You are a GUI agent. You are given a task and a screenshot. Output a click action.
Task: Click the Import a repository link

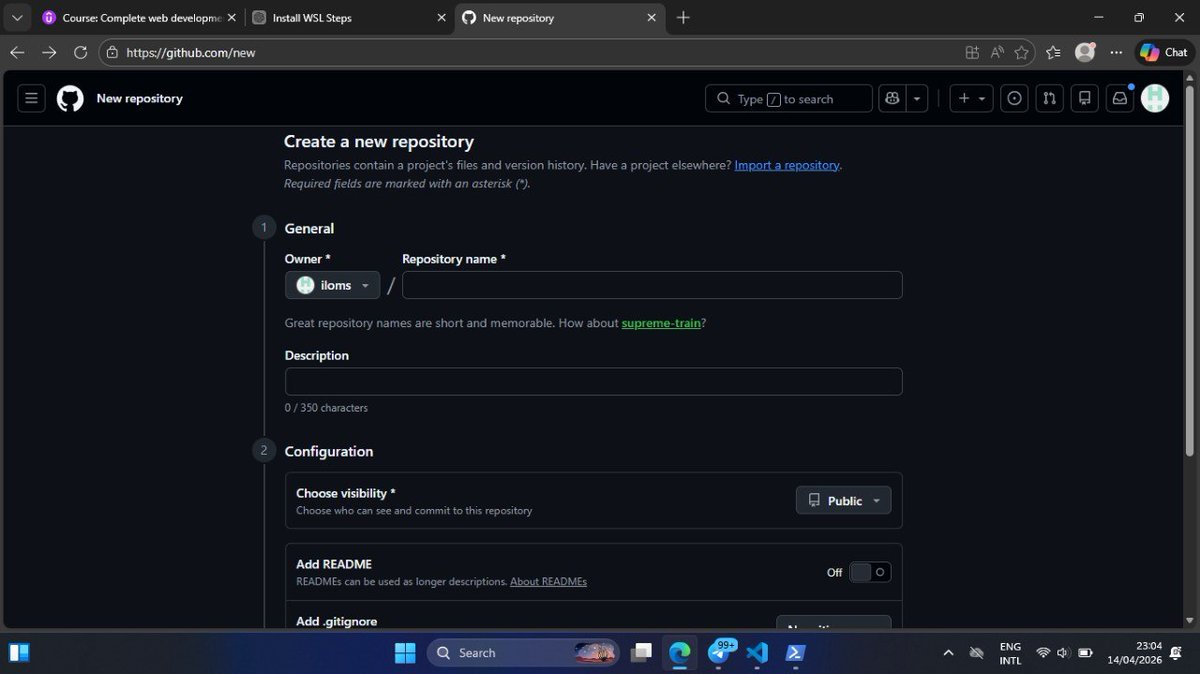786,164
